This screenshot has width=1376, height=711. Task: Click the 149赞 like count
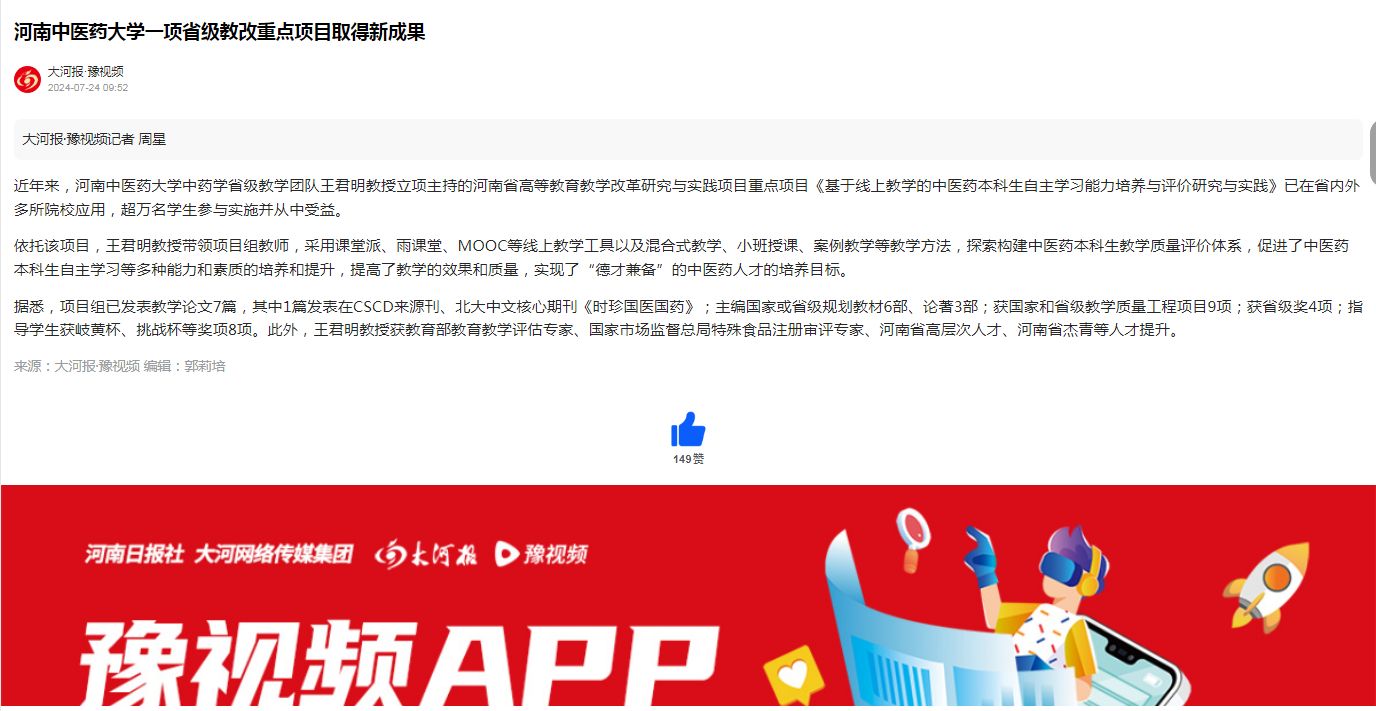pos(688,459)
